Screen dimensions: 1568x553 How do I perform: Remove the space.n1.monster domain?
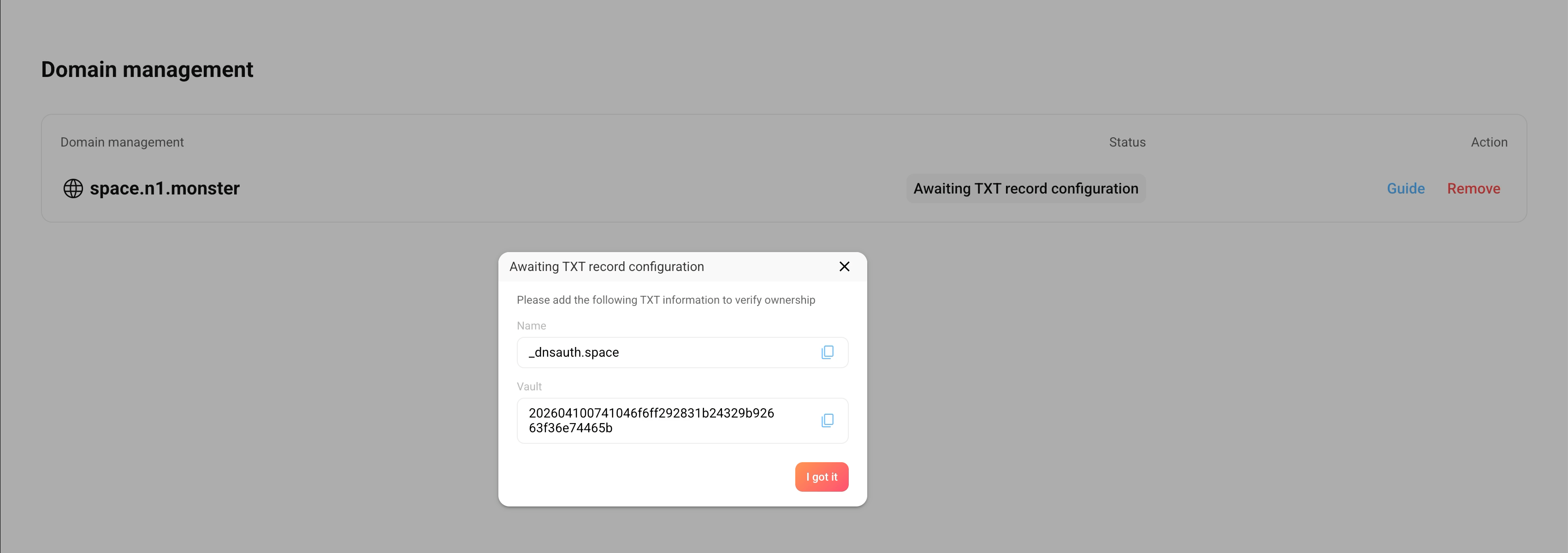1473,188
